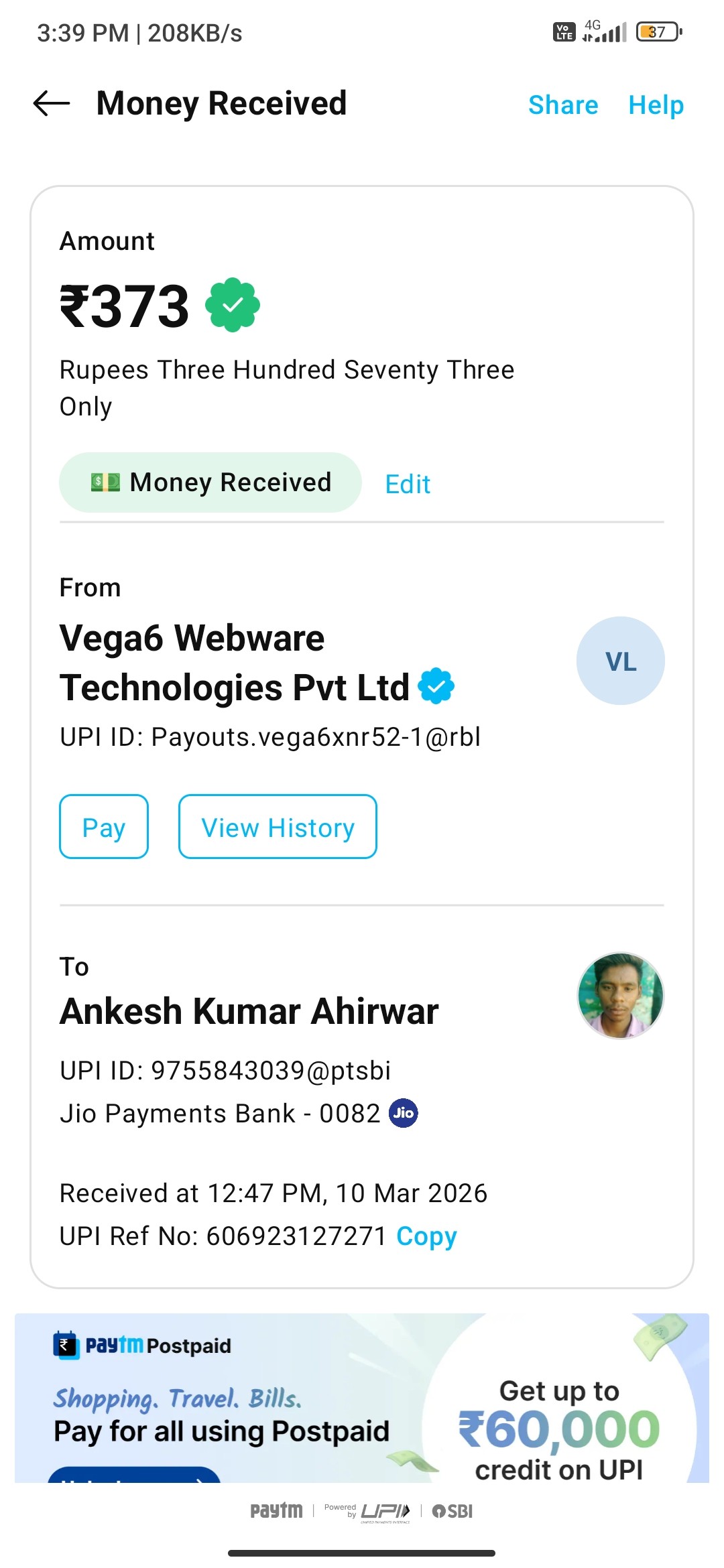Viewport: 724px width, 1568px height.
Task: Tap the 4G signal strength icon
Action: tap(604, 31)
